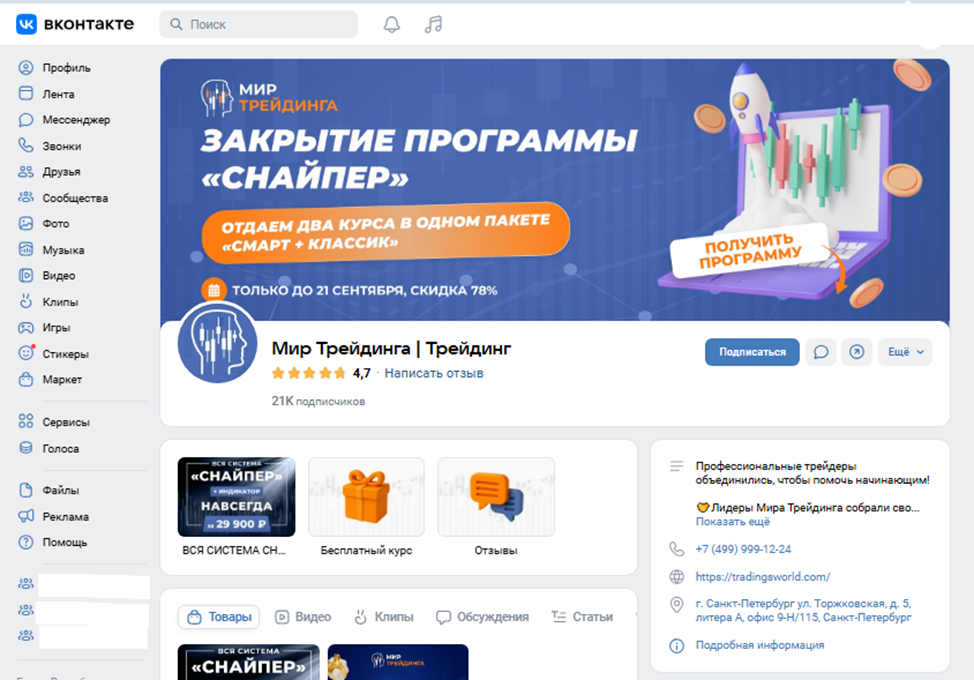The height and width of the screenshot is (680, 974).
Task: Share the community using the arrow icon
Action: click(857, 352)
